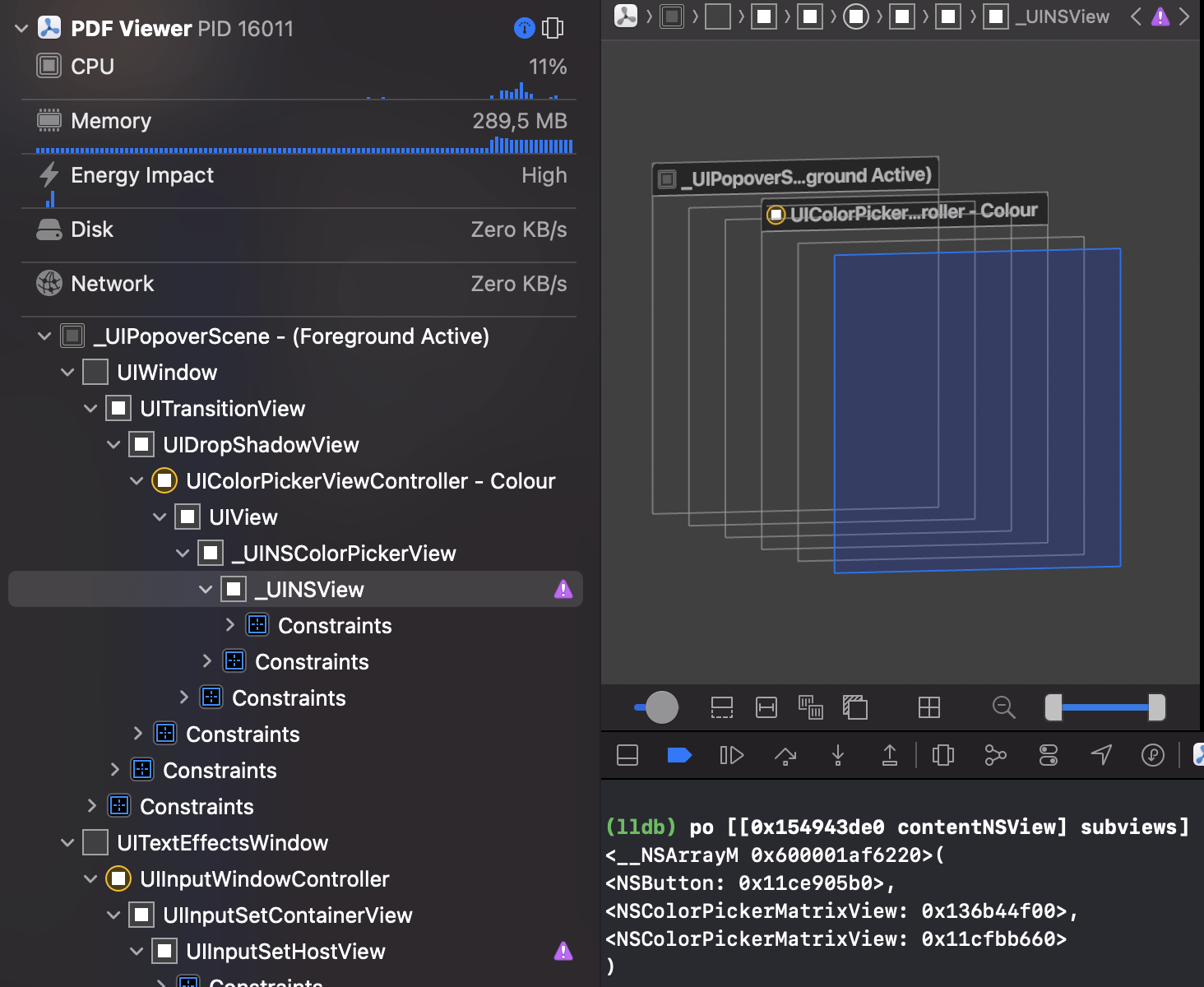Viewport: 1204px width, 987px height.
Task: Toggle breakpoints activation in debug bar
Action: point(678,755)
